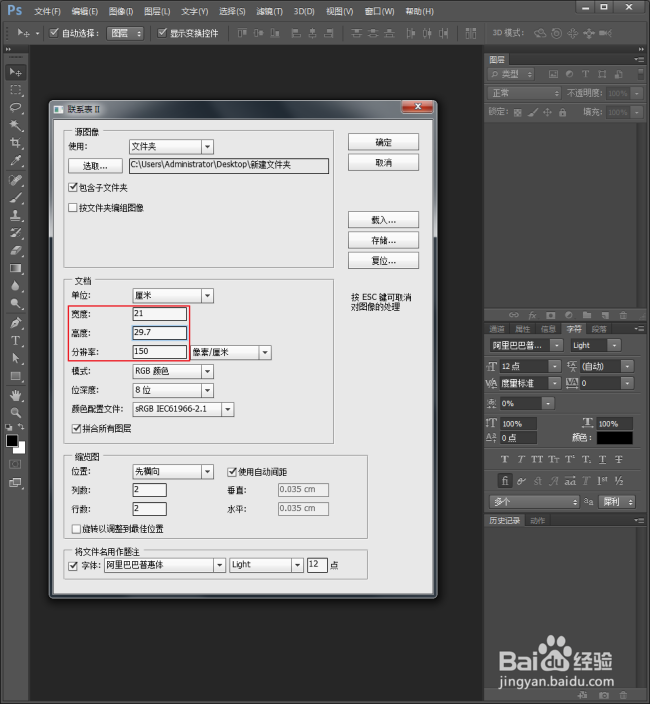Toggle 使用自动间距 checkbox

(232, 471)
